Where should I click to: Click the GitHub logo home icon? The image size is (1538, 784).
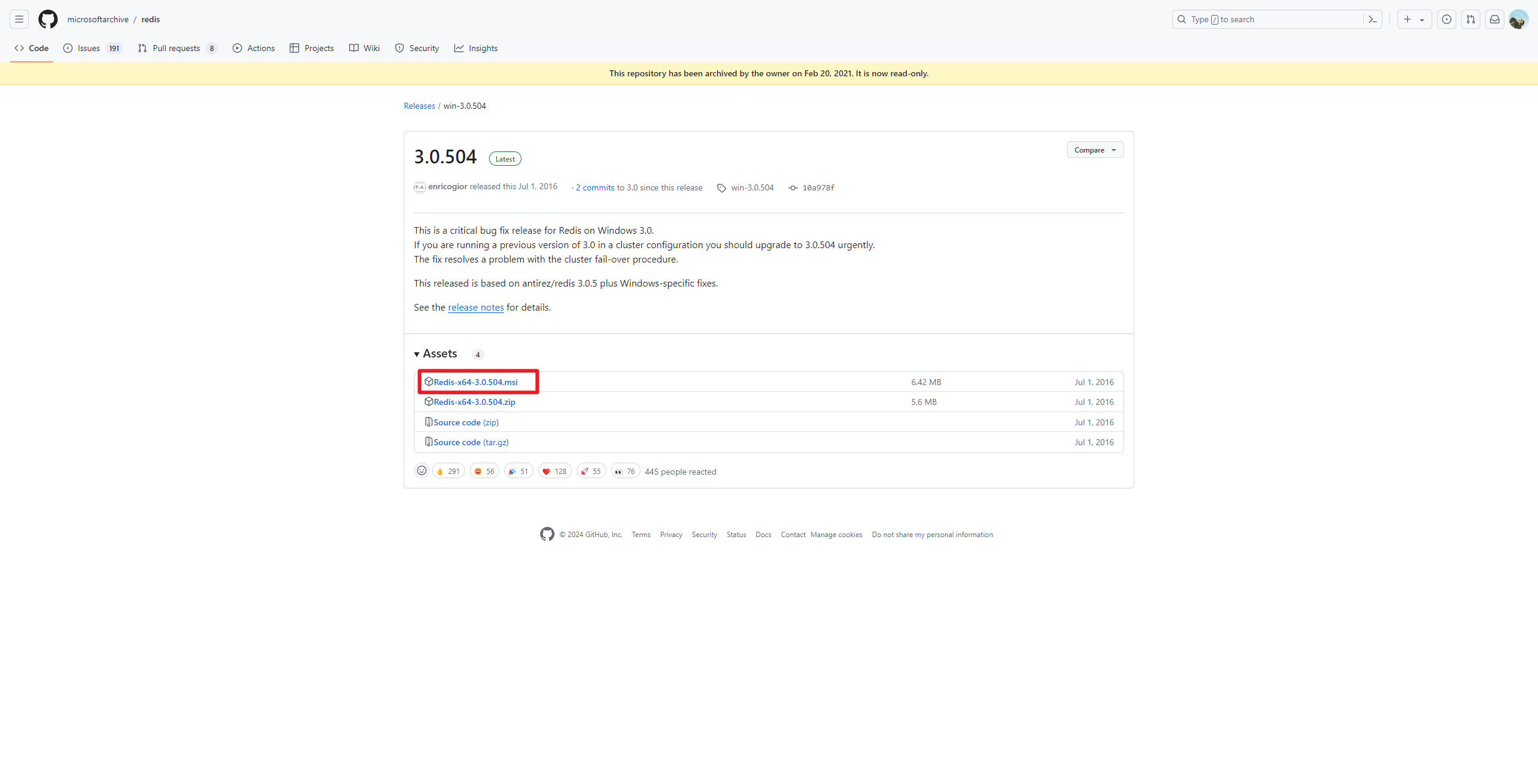[48, 19]
